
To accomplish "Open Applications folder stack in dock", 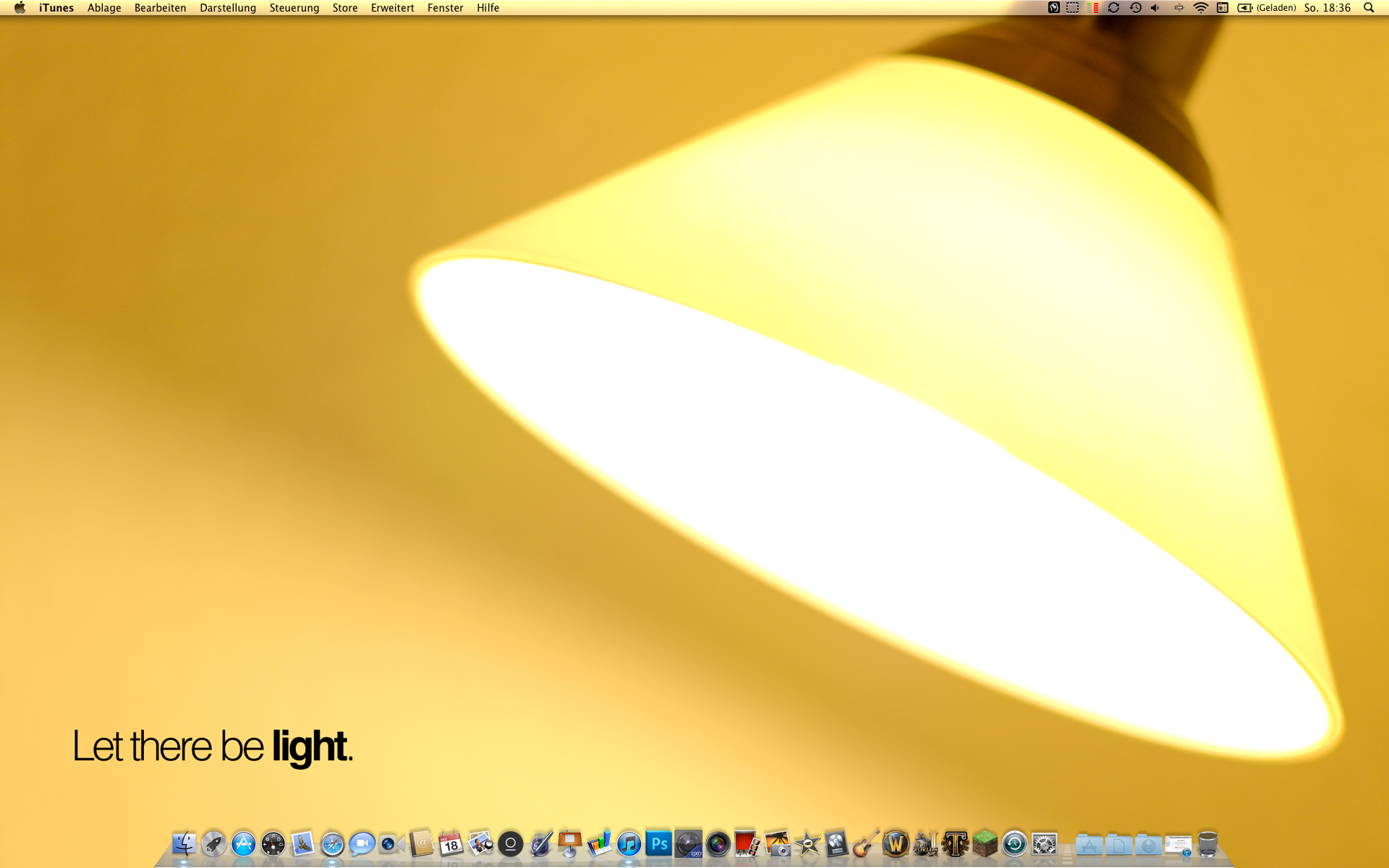I will tap(1089, 843).
